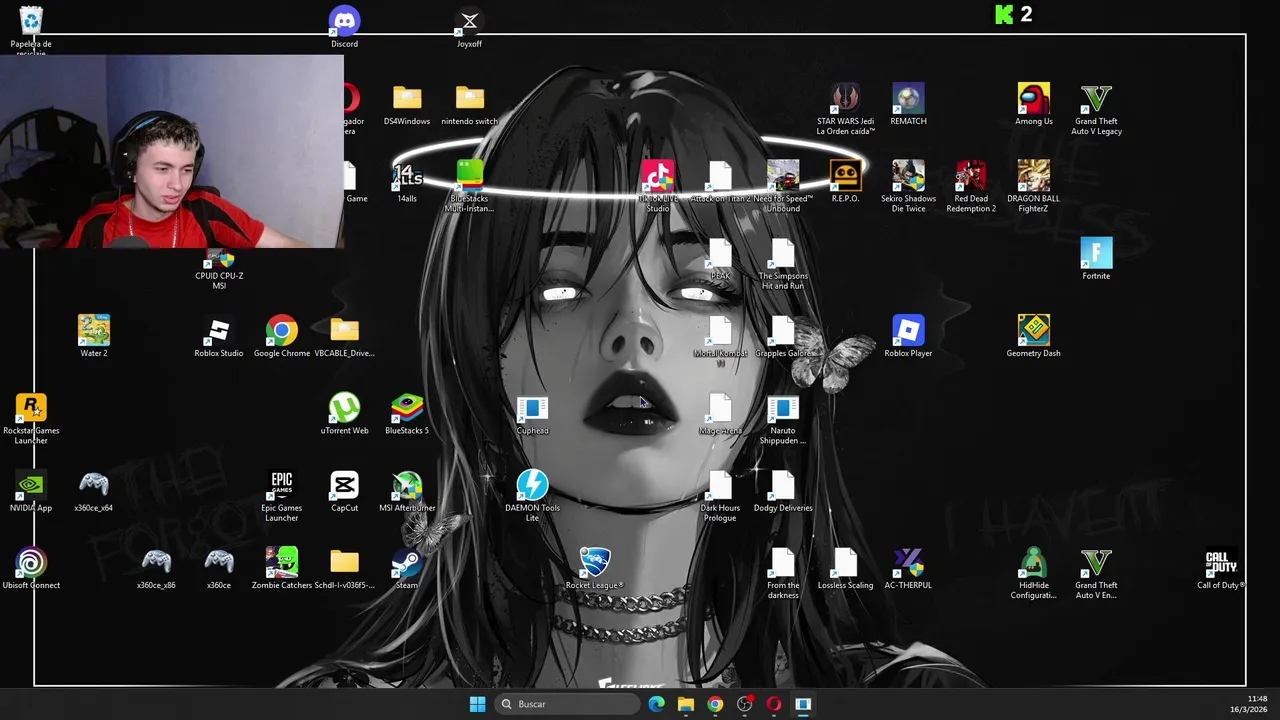This screenshot has height=720, width=1280.
Task: Open the x360ce_x86 shortcut
Action: (x=156, y=568)
